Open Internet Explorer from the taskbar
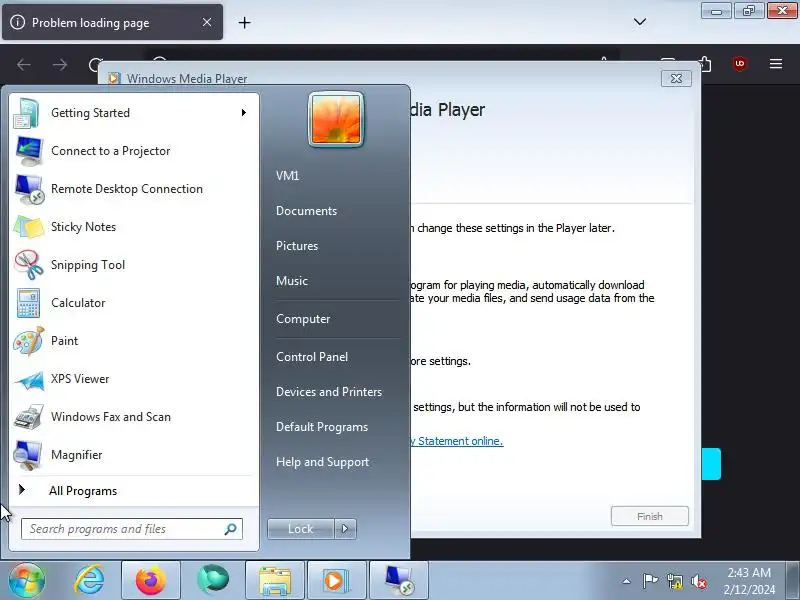 pos(89,581)
